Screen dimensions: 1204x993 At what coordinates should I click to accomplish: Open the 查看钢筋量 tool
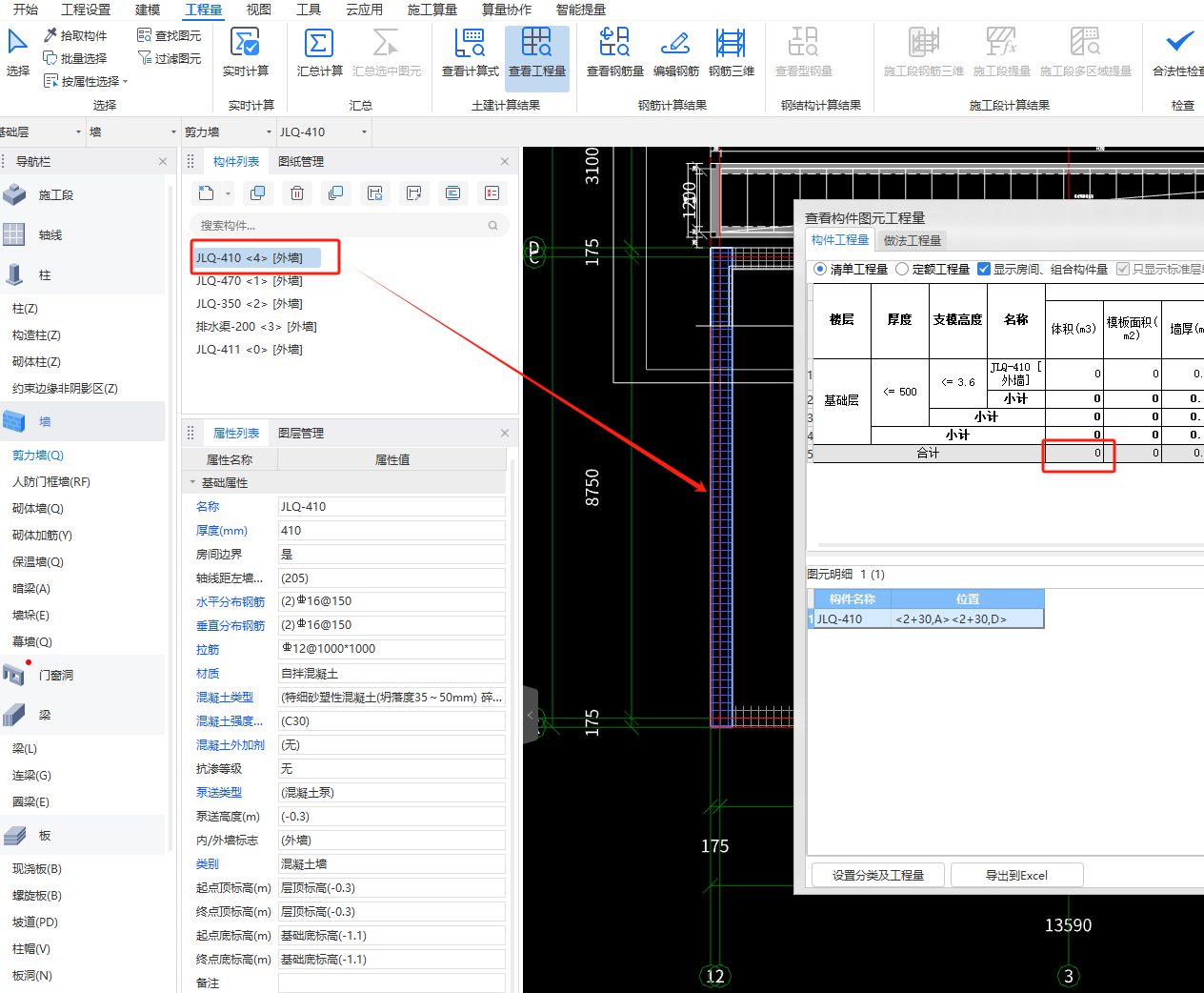point(614,53)
